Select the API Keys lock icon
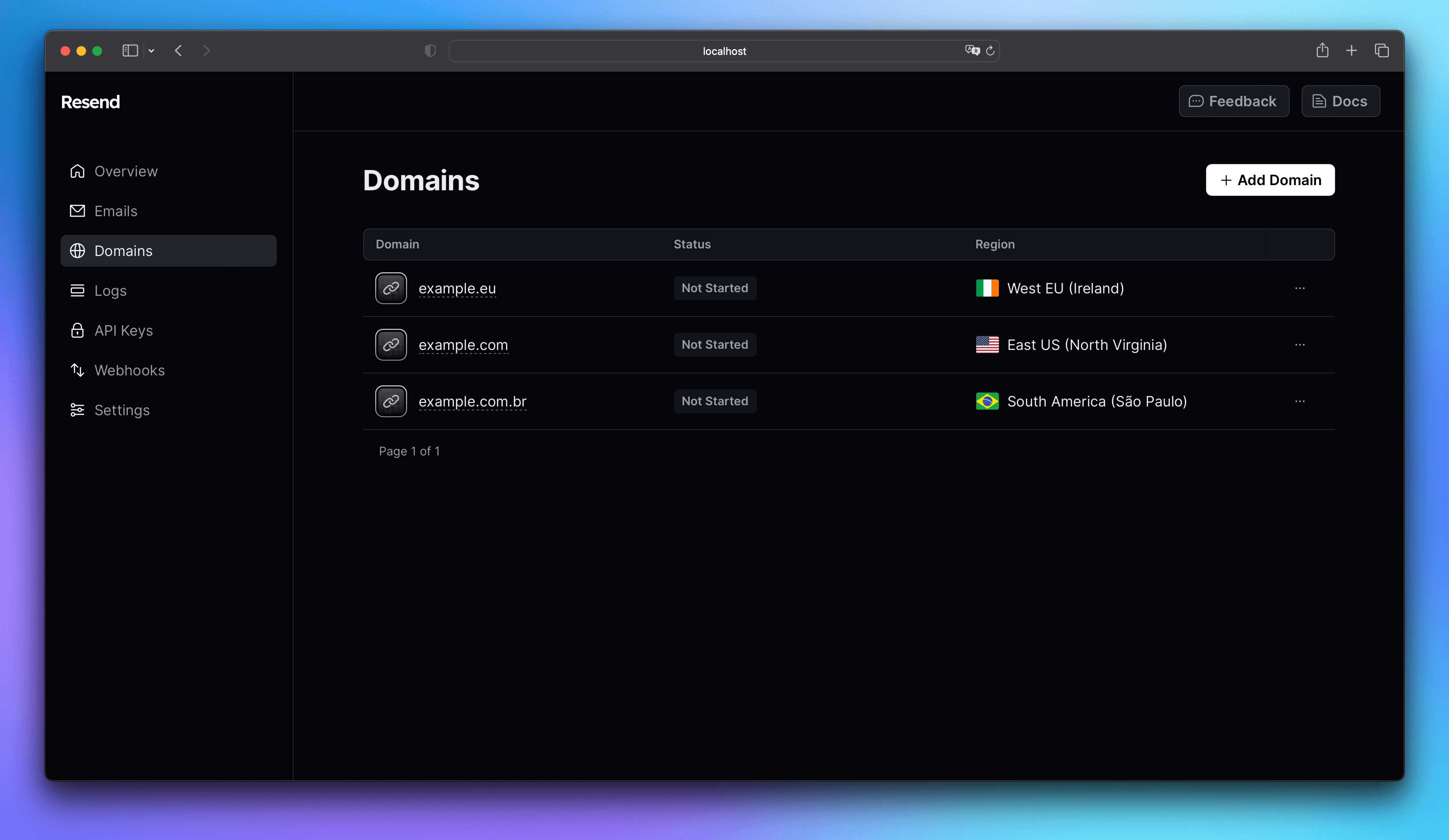Viewport: 1449px width, 840px height. tap(78, 330)
